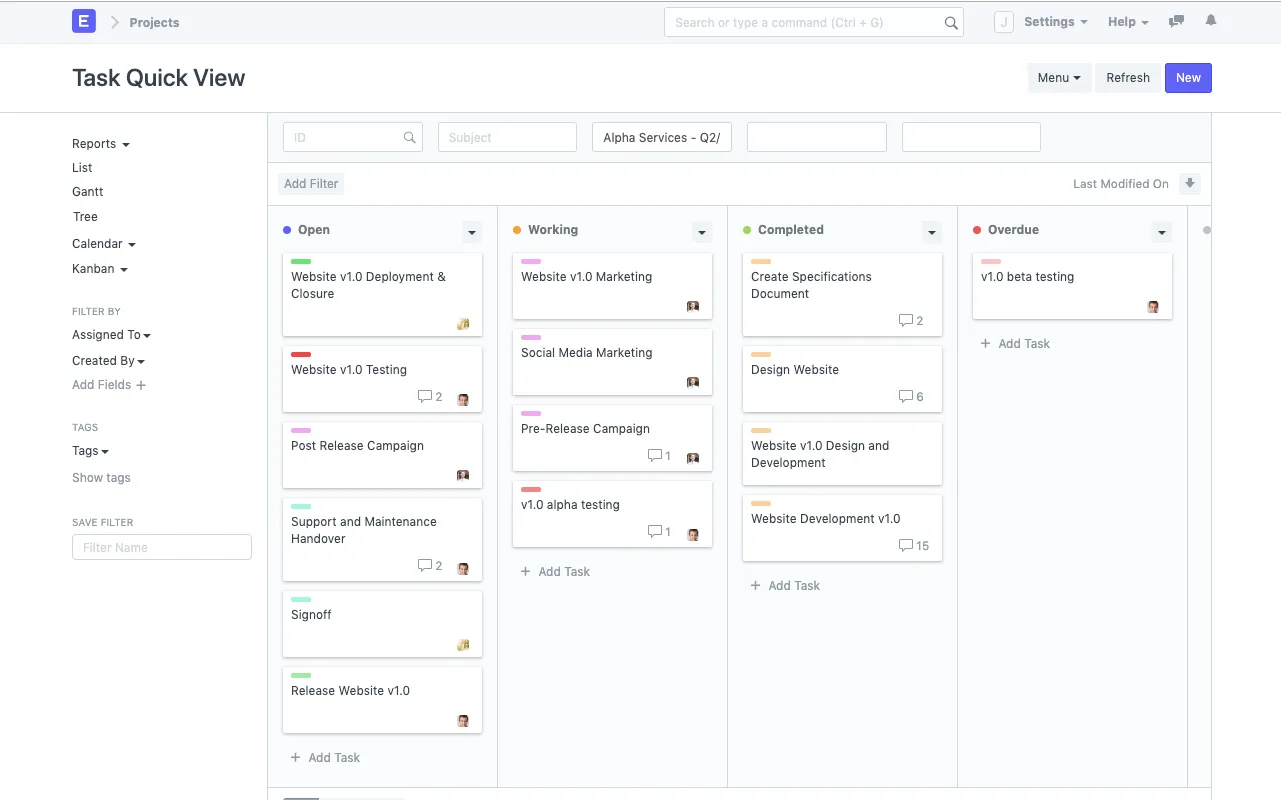Click assignee avatar on Website v1.0 Testing
This screenshot has width=1281, height=800.
(x=463, y=399)
